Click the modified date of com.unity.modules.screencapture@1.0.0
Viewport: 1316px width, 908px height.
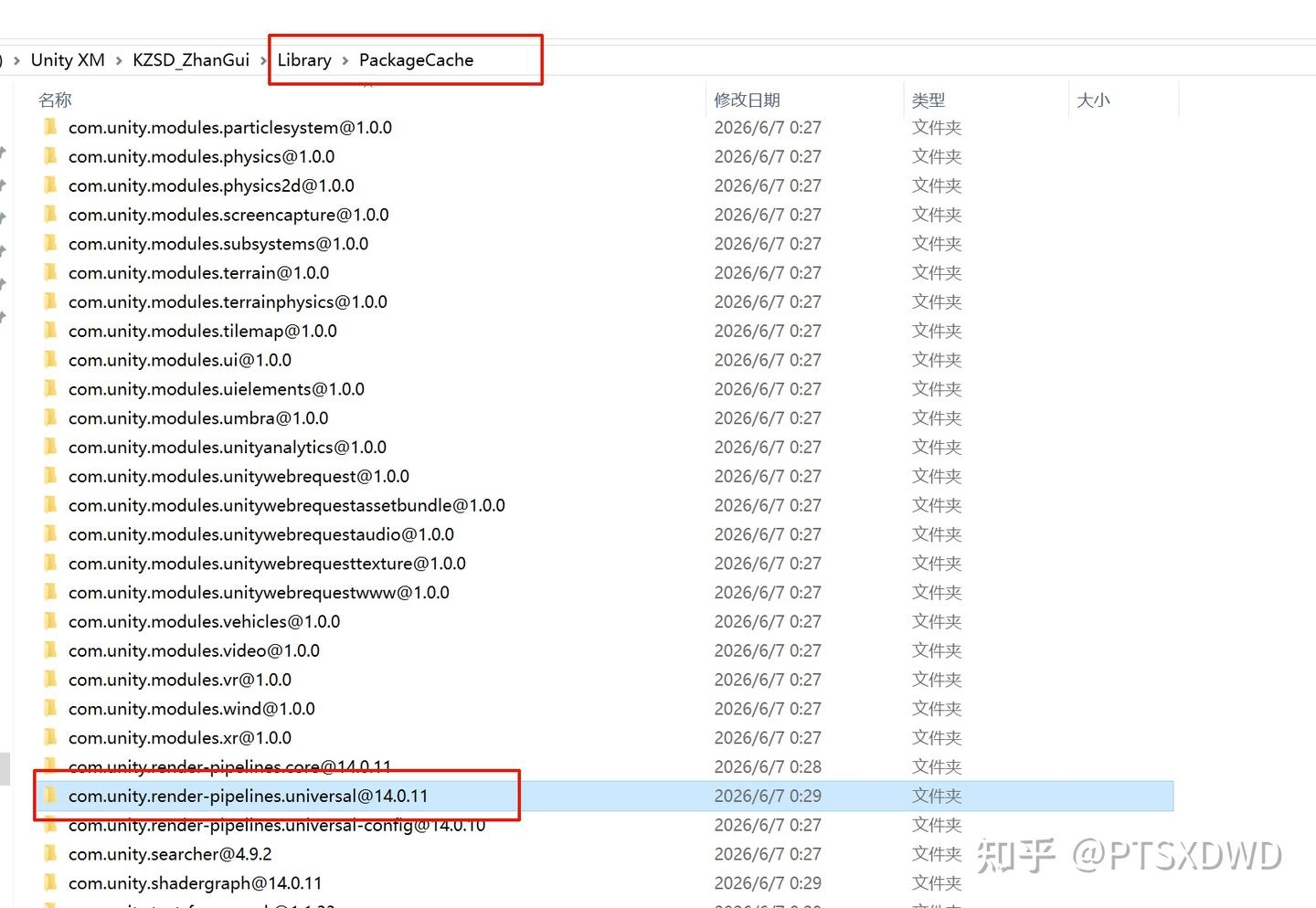pos(768,215)
